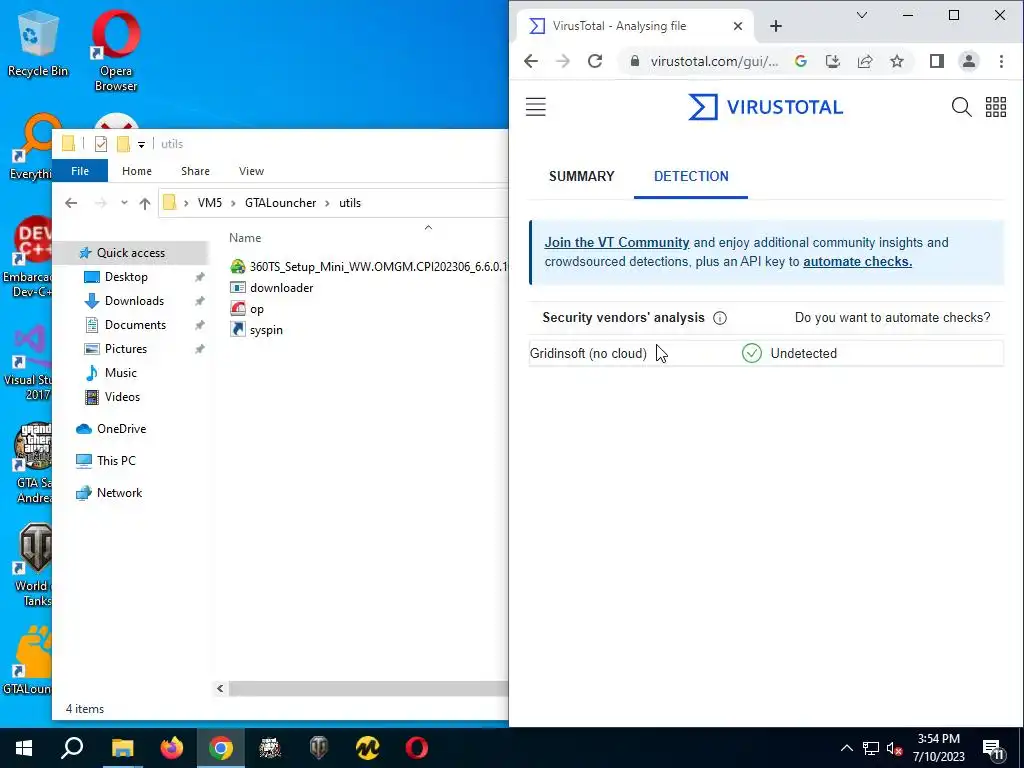
Task: Click the Explorer horizontal scrollbar track
Action: point(368,688)
